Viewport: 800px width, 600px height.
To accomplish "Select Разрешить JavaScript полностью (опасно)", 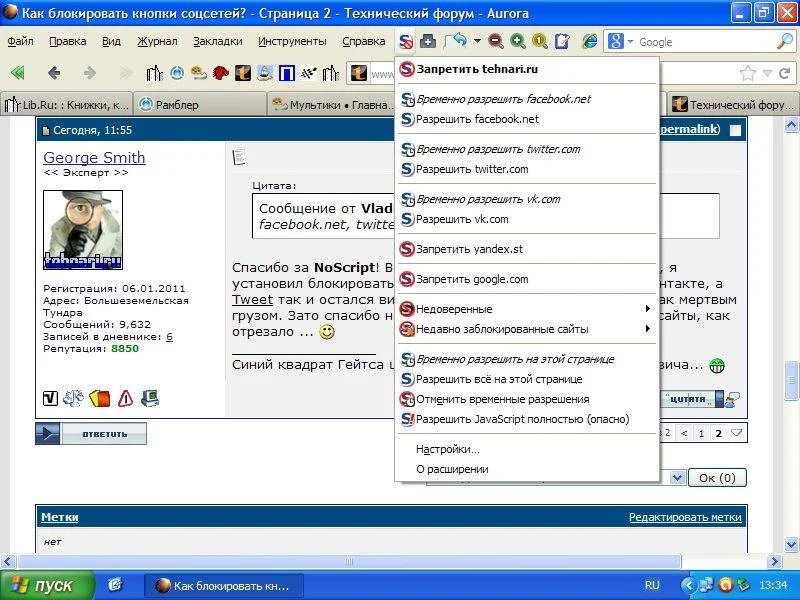I will (x=527, y=419).
